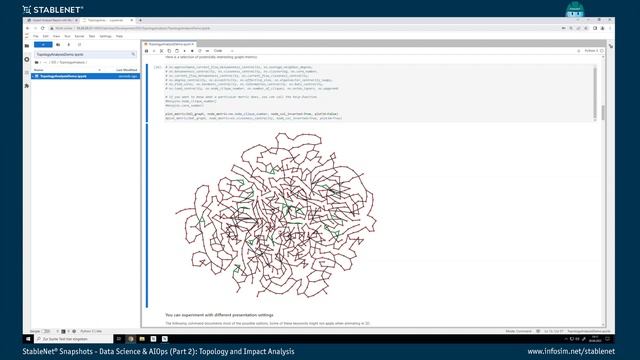Open the Running Kernels sidebar tab
The image size is (640, 360).
point(27,60)
